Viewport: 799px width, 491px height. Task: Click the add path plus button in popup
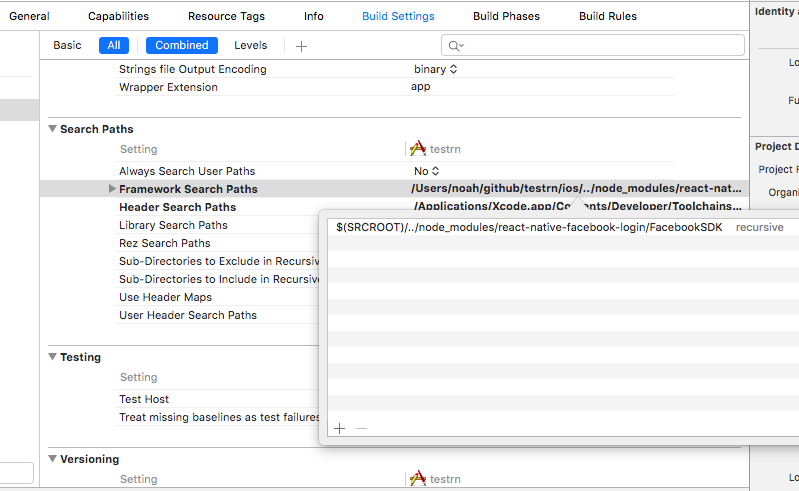tap(339, 428)
